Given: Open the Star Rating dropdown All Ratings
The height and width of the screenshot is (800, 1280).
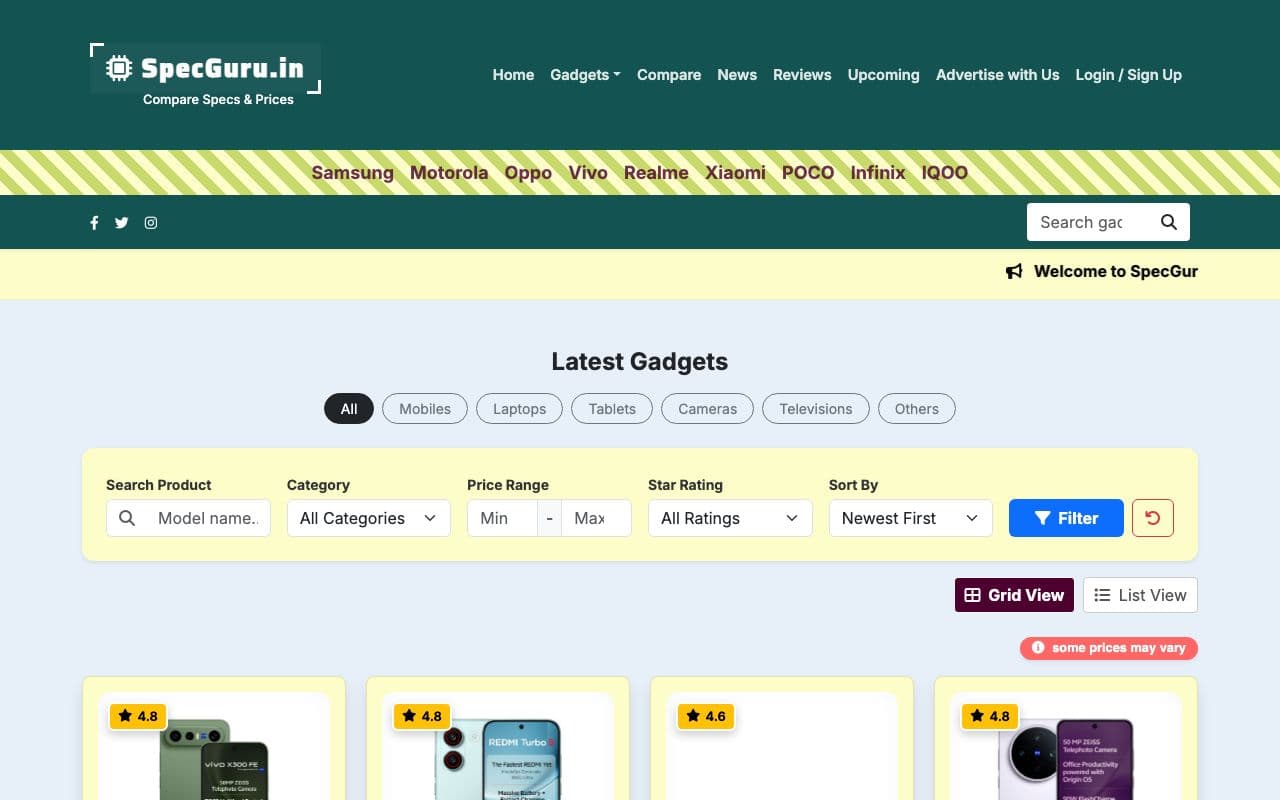Looking at the screenshot, I should (730, 518).
